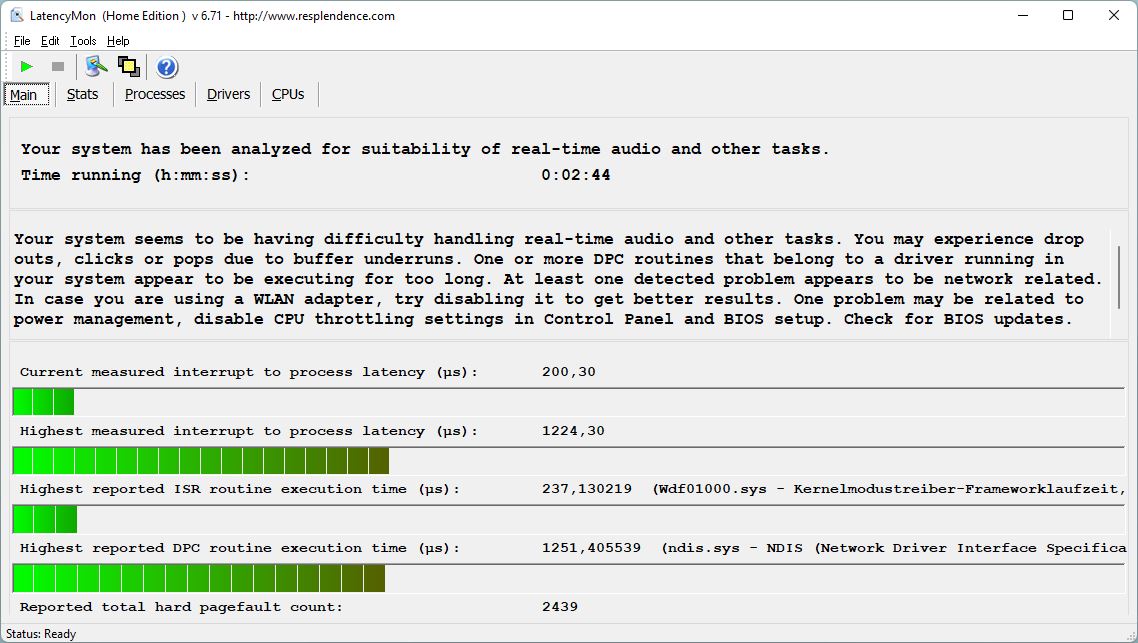Open the options icon in the toolbar

96,67
